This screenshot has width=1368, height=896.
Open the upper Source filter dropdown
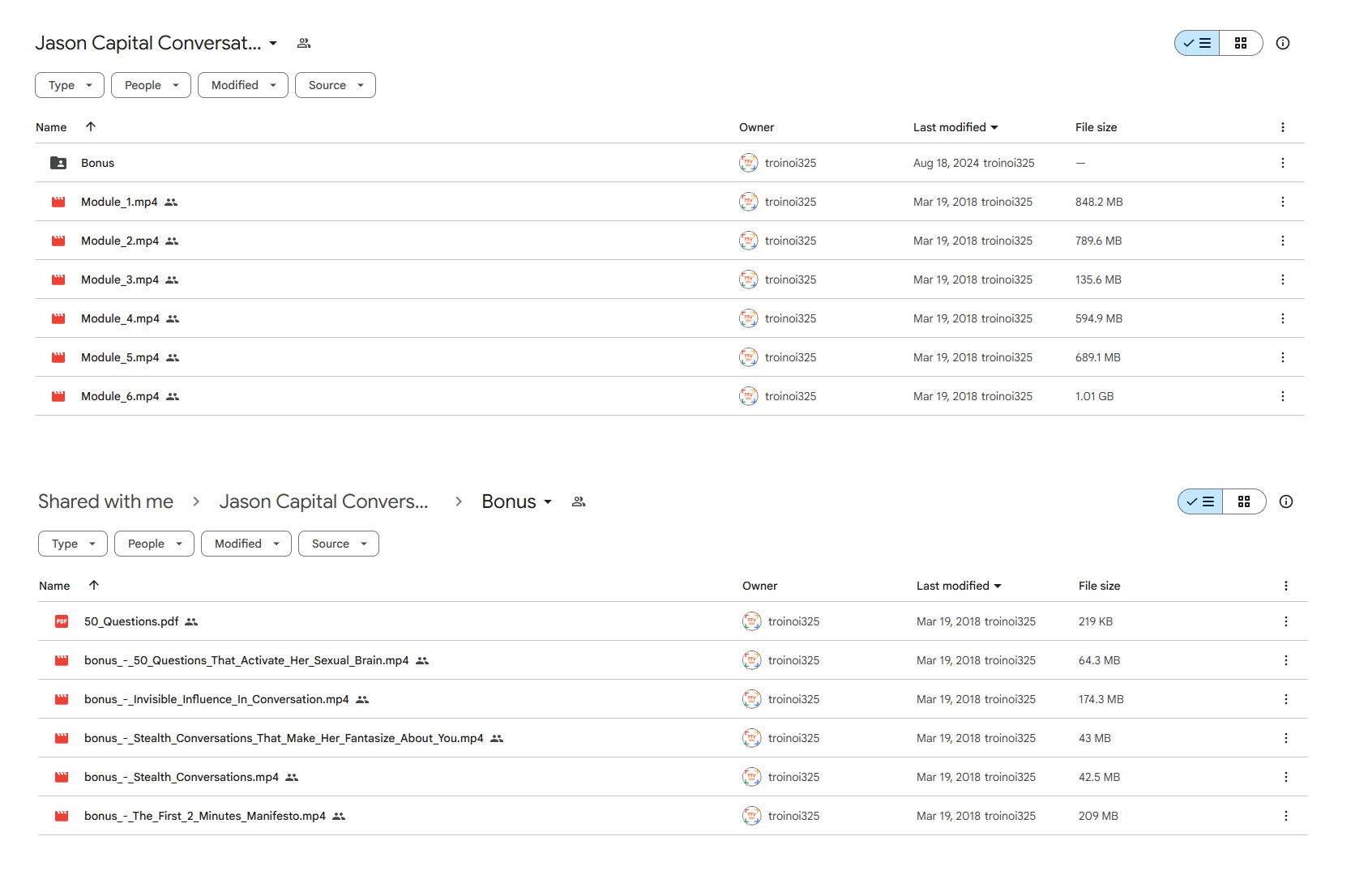[x=336, y=85]
